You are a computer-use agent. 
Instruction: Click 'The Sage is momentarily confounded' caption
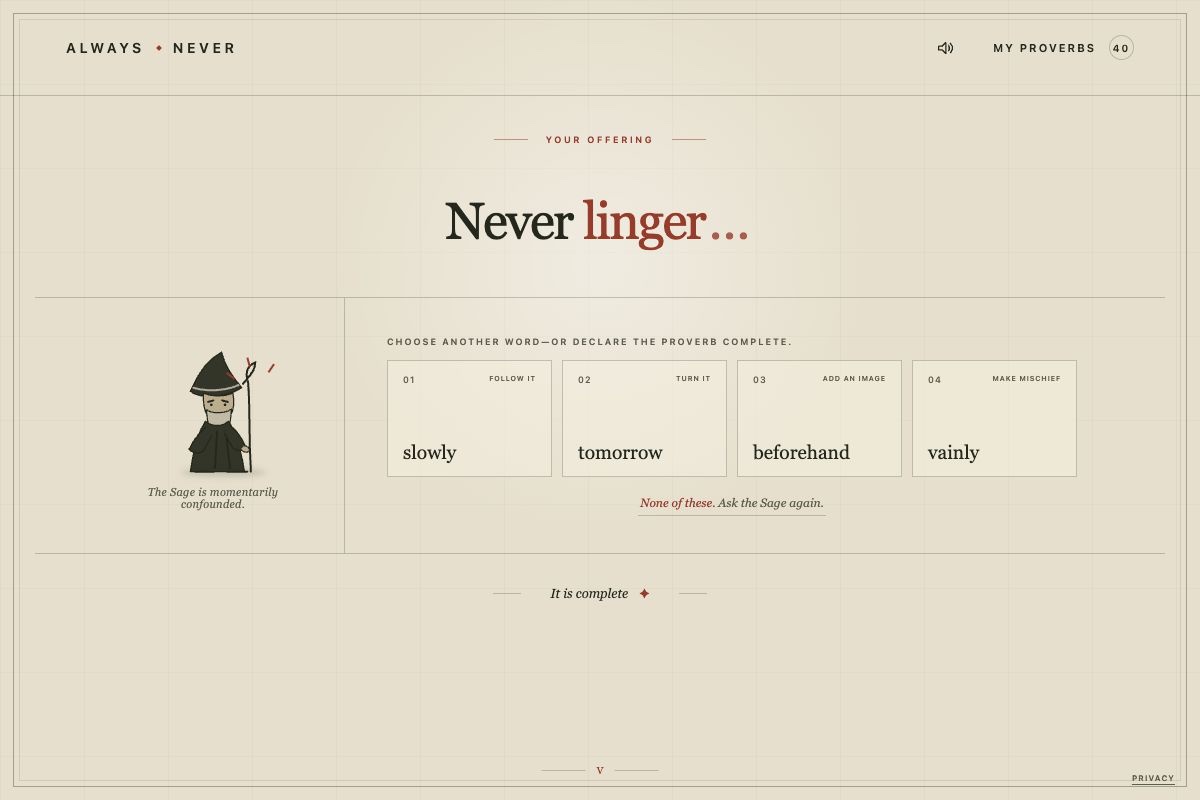pos(213,498)
